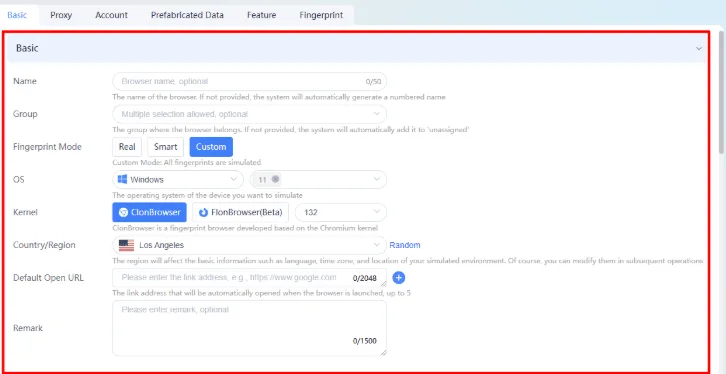Click the Windows logo icon in OS dropdown
This screenshot has width=726, height=374.
pos(123,180)
